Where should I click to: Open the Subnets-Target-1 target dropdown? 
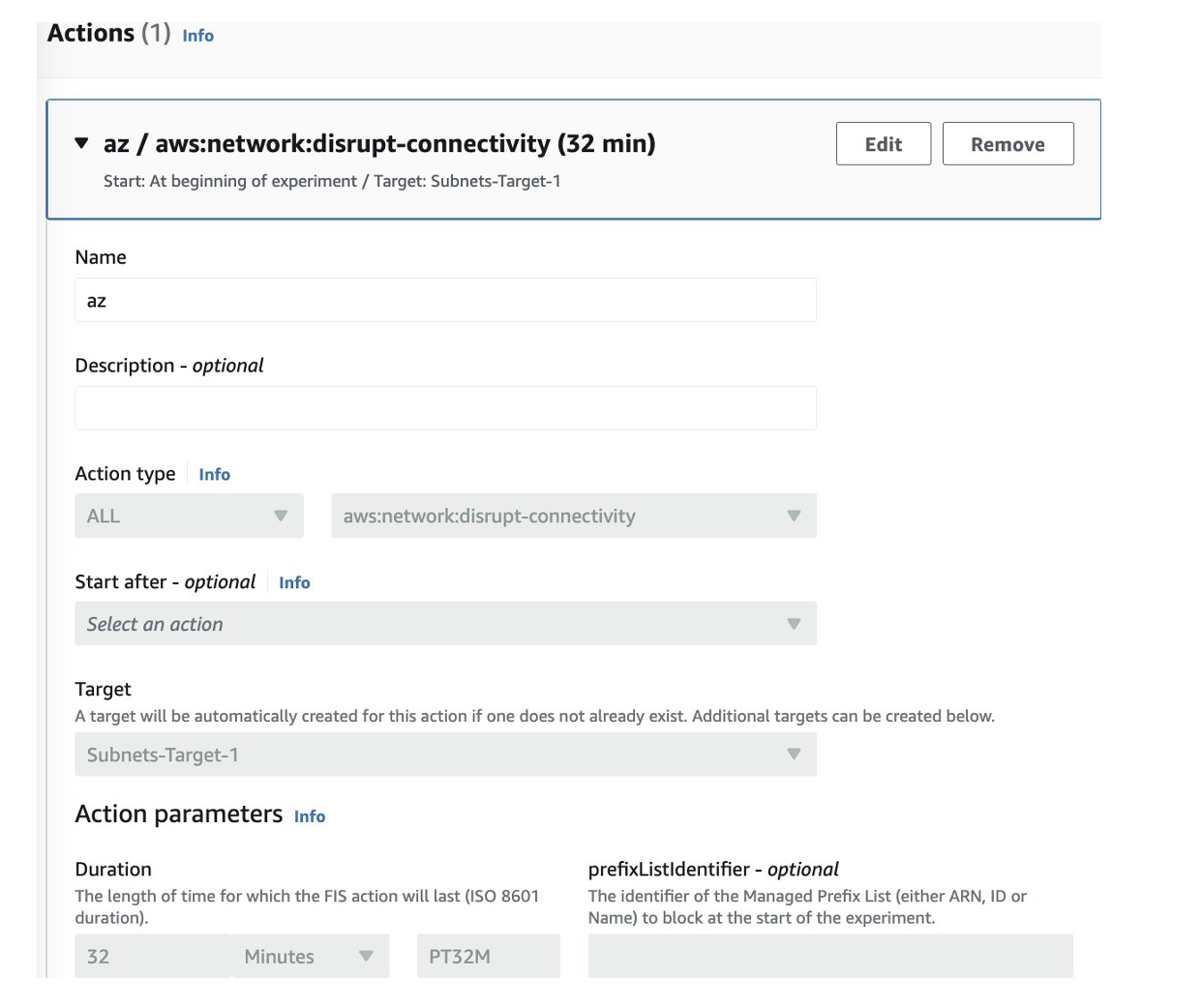pos(445,755)
